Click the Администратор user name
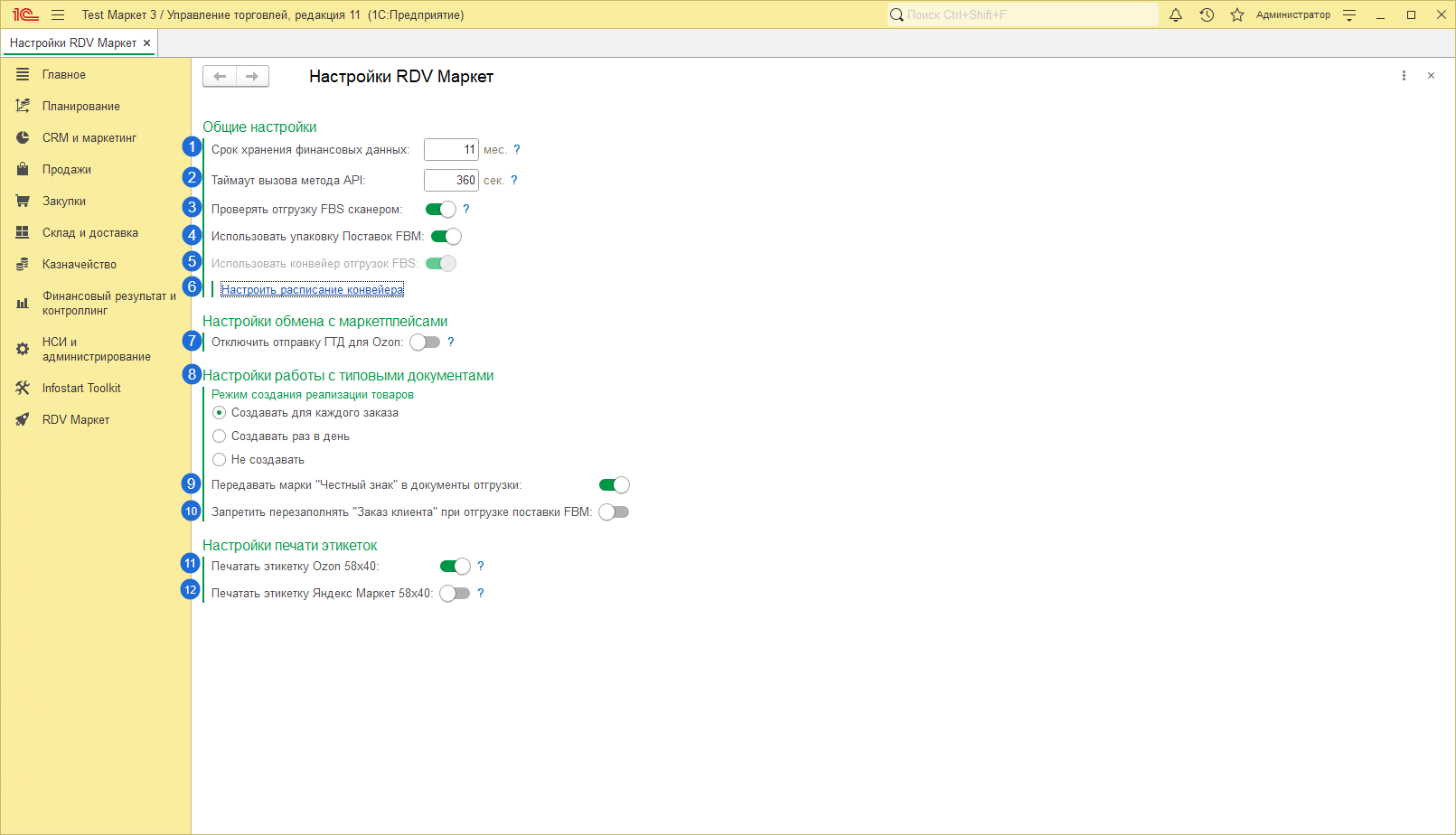Image resolution: width=1456 pixels, height=835 pixels. point(1292,14)
